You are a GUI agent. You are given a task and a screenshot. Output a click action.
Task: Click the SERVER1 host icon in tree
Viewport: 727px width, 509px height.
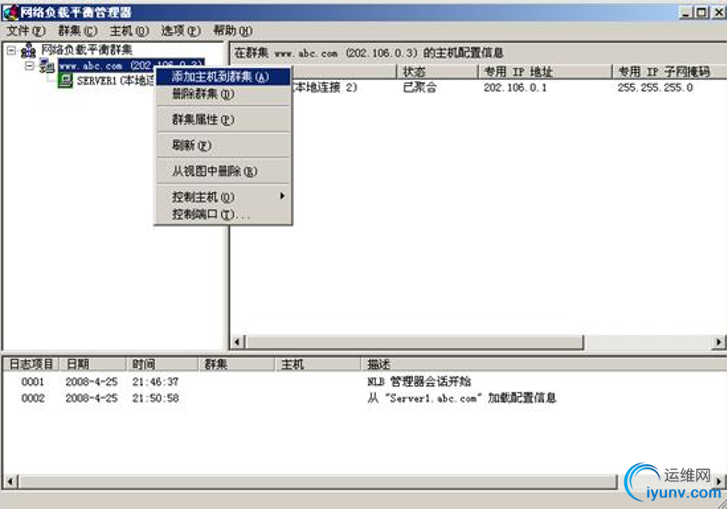pos(65,81)
